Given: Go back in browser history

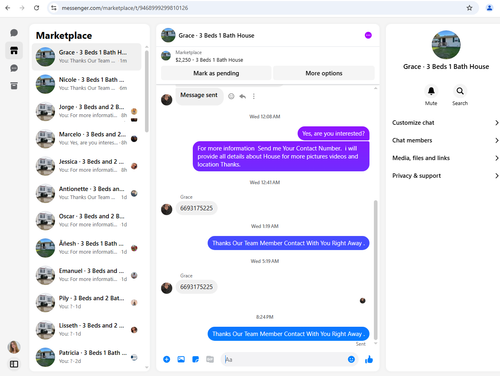Looking at the screenshot, I should [x=8, y=8].
